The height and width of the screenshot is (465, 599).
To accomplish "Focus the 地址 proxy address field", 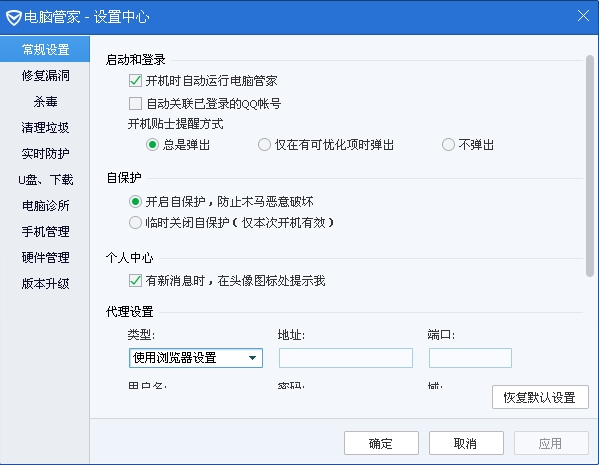I will (346, 358).
